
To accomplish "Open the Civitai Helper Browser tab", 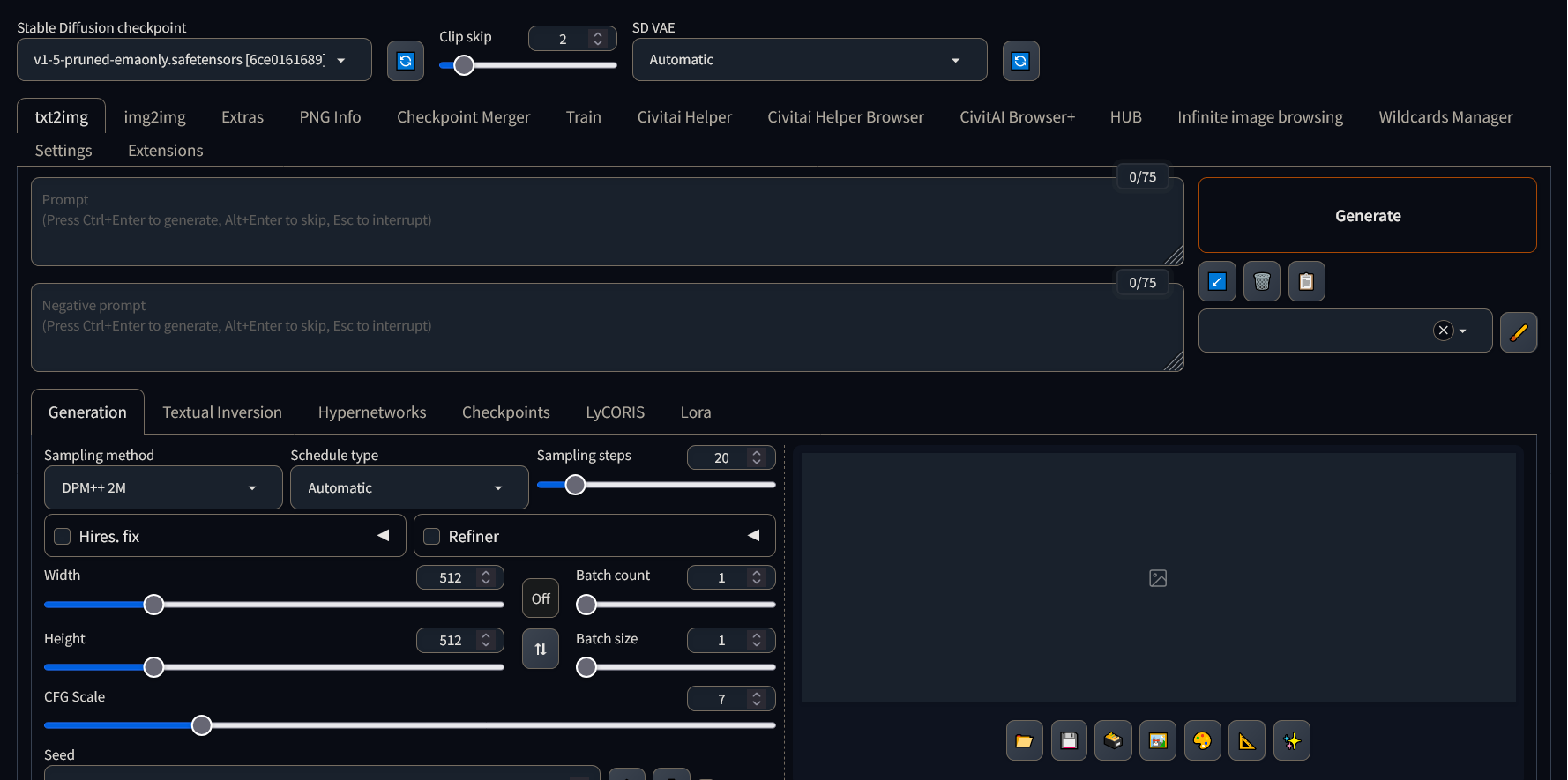I will point(847,117).
